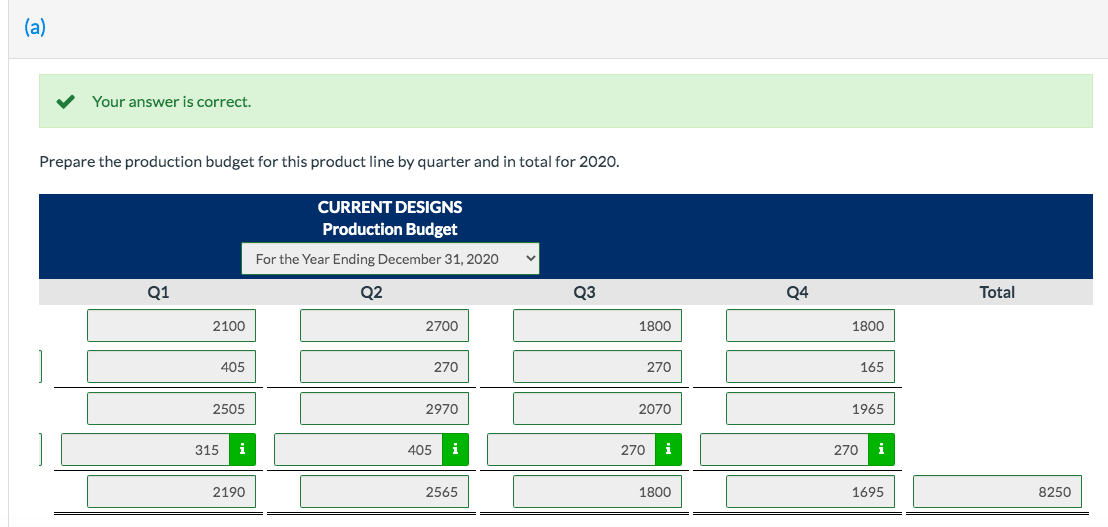Click the Q3 first-row field with 1800
1108x527 pixels.
coord(598,326)
